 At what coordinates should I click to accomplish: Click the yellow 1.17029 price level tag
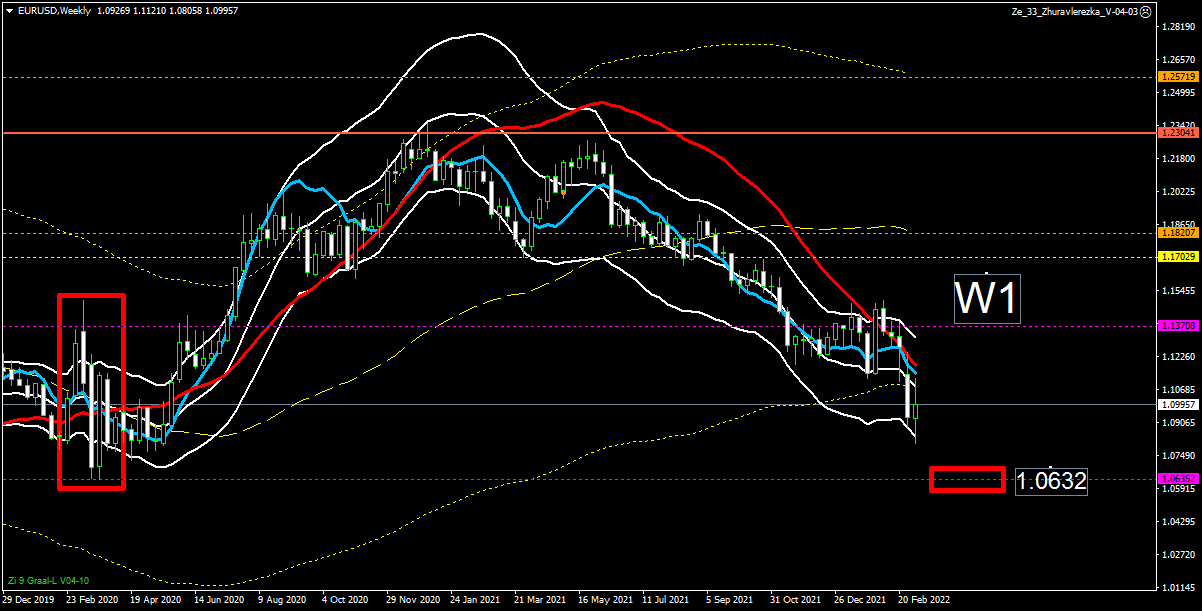point(1178,257)
